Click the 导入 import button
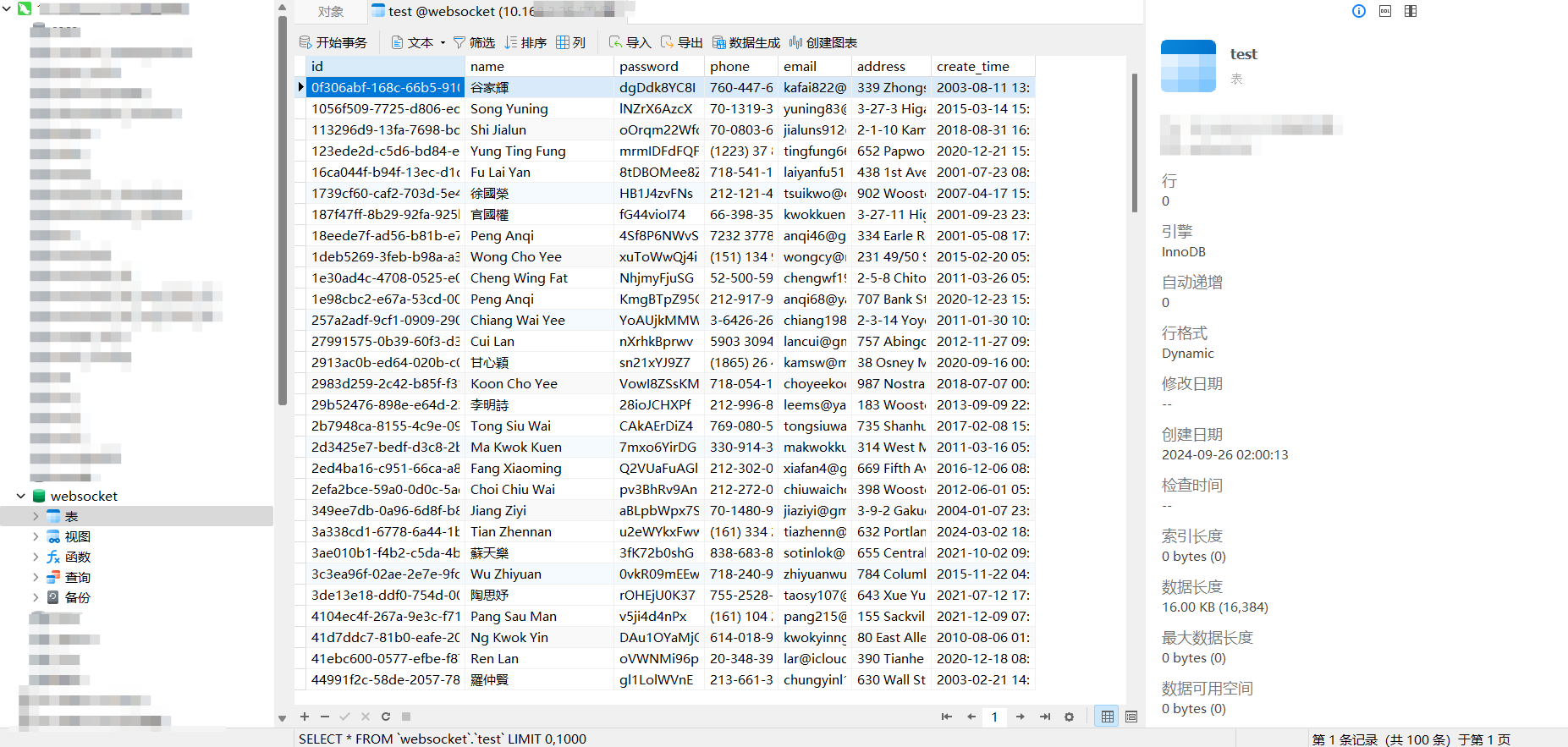The width and height of the screenshot is (1568, 747). tap(630, 42)
